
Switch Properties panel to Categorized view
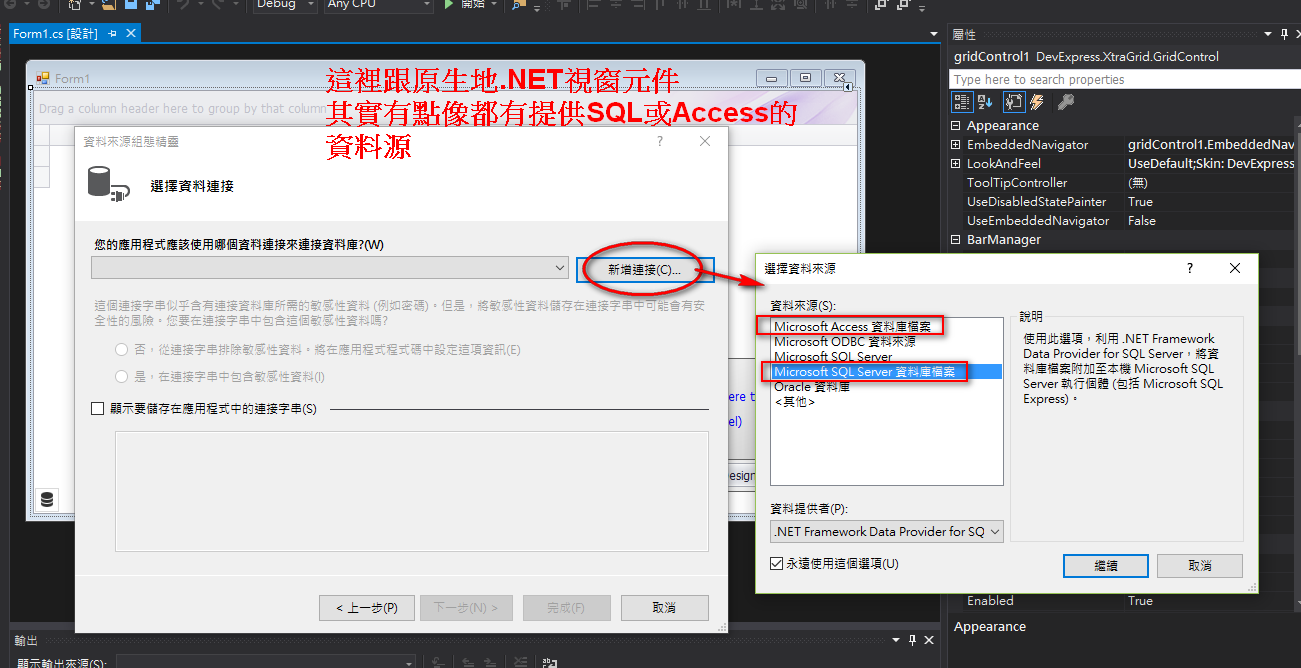[x=962, y=102]
